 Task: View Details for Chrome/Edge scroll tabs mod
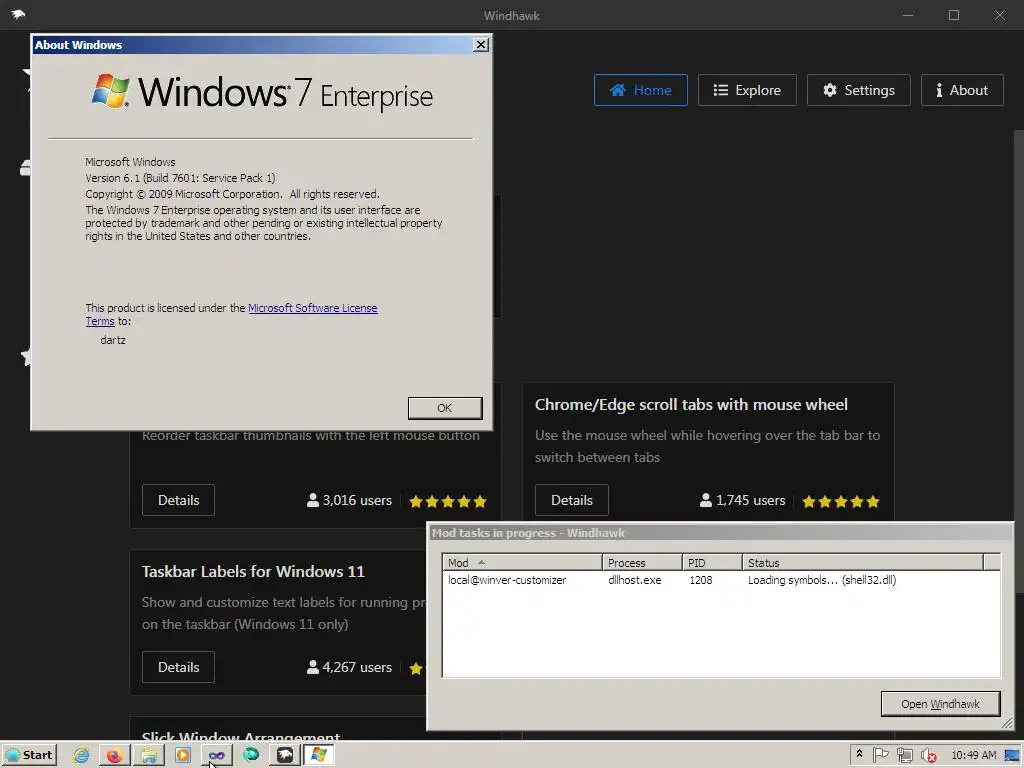tap(571, 500)
